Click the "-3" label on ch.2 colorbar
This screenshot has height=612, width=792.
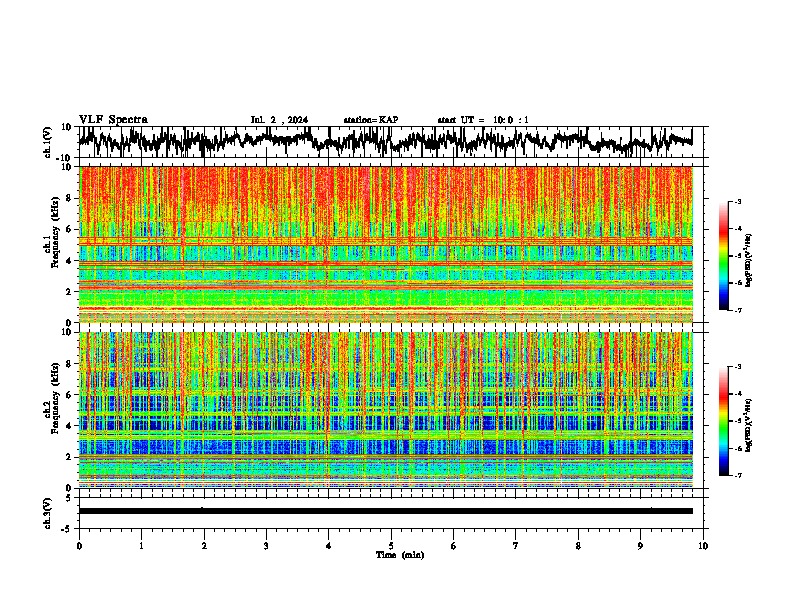(737, 367)
